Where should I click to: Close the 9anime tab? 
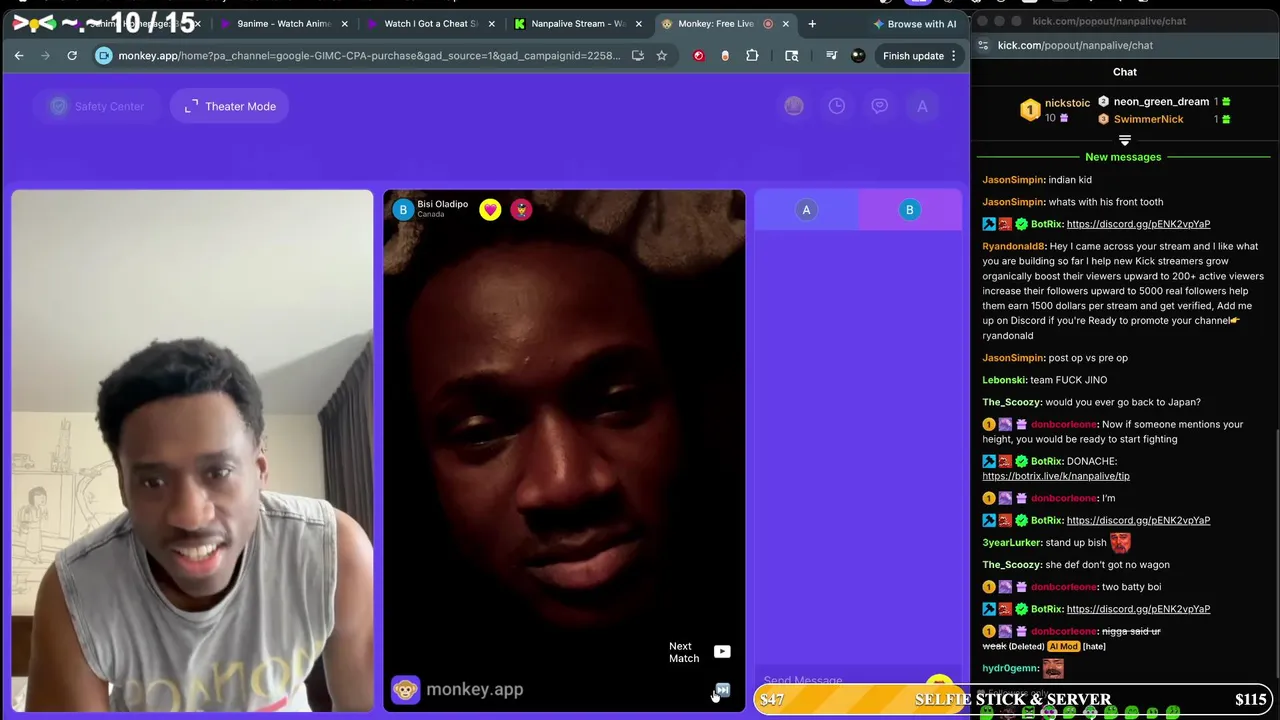pos(345,23)
